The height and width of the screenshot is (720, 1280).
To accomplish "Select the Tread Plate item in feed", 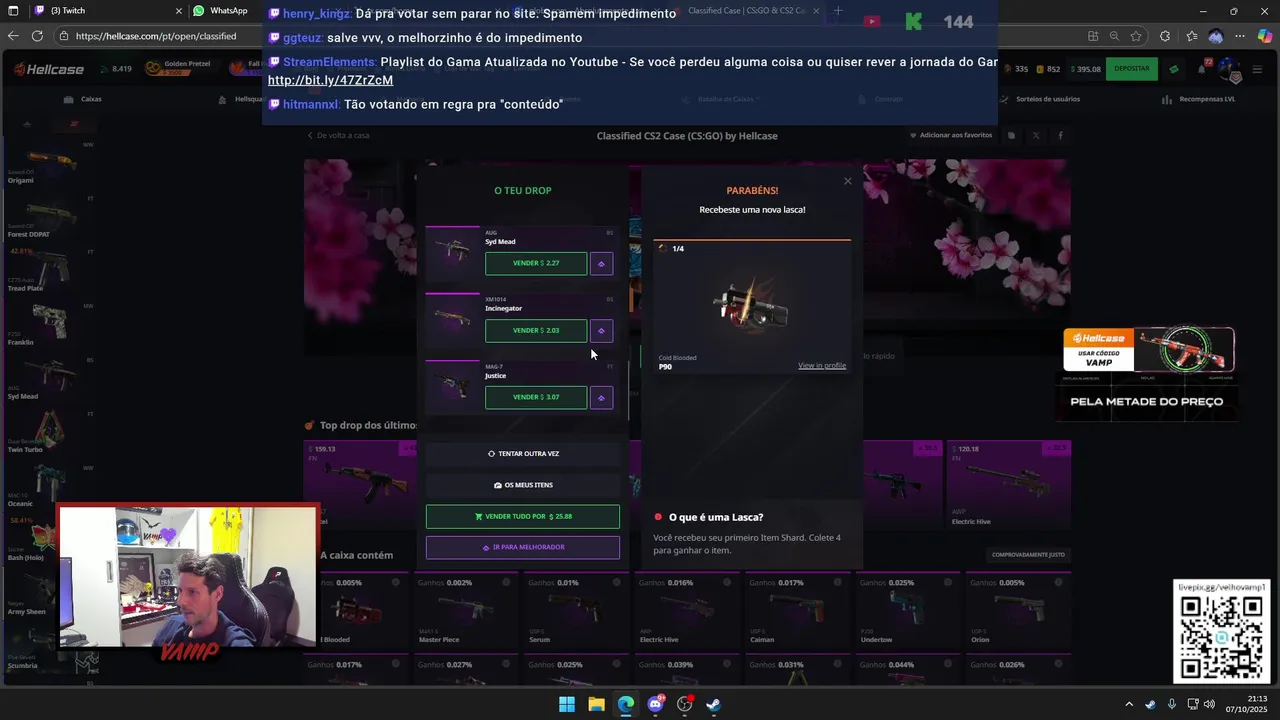I will pos(50,272).
